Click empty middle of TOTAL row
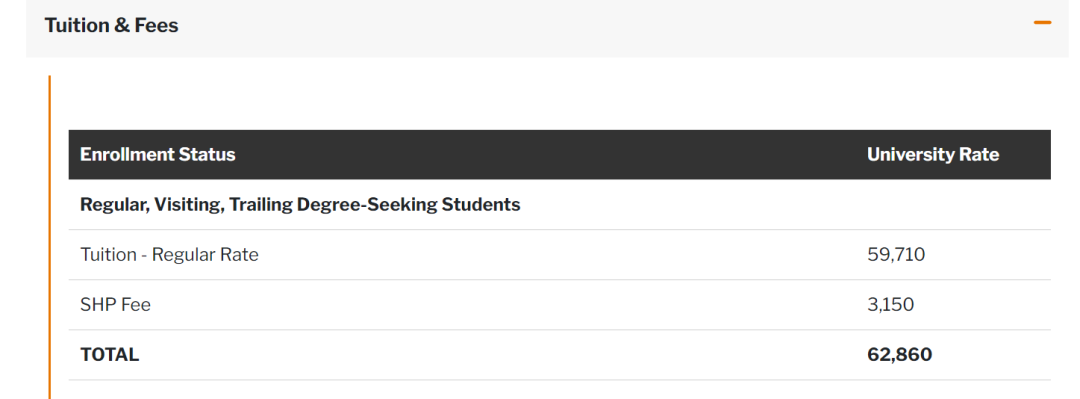 503,355
